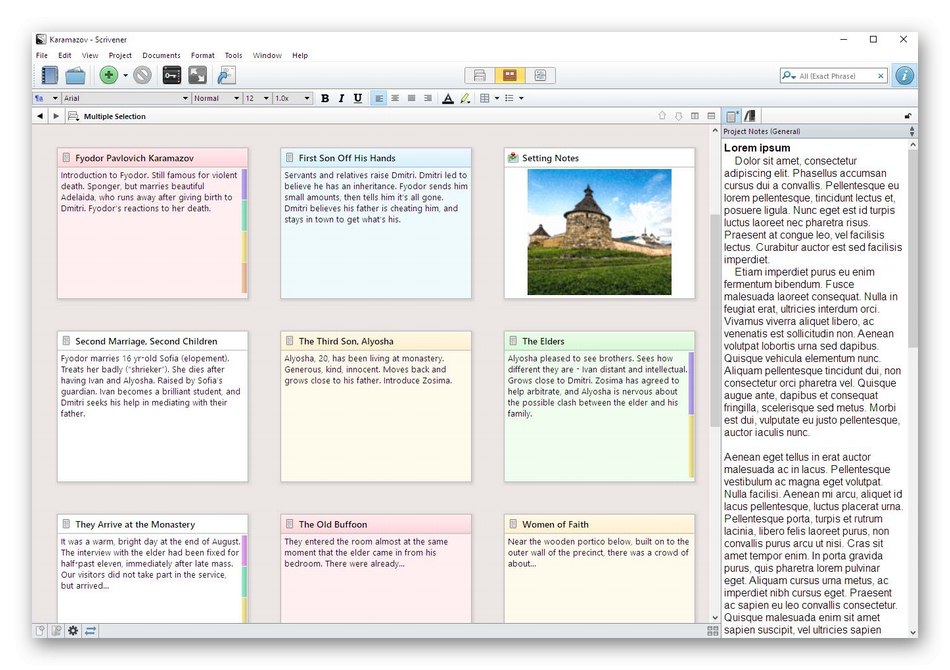The width and height of the screenshot is (950, 670).
Task: Open the 1.0x line spacing dropdown
Action: [x=292, y=98]
